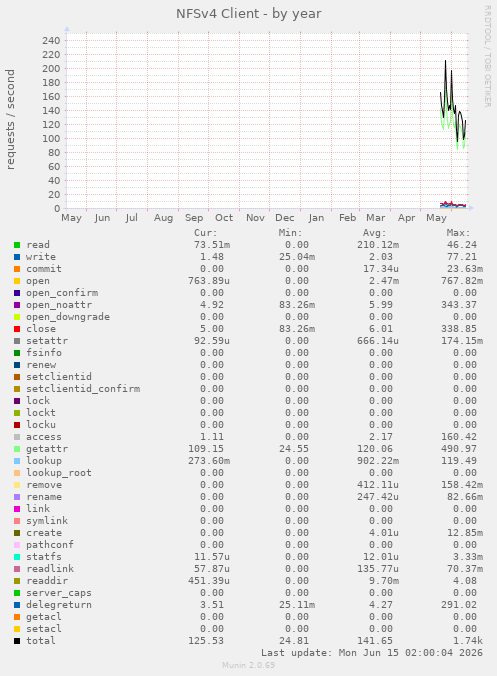Viewport: 497px width, 676px height.
Task: Select the Max: column header
Action: click(459, 233)
